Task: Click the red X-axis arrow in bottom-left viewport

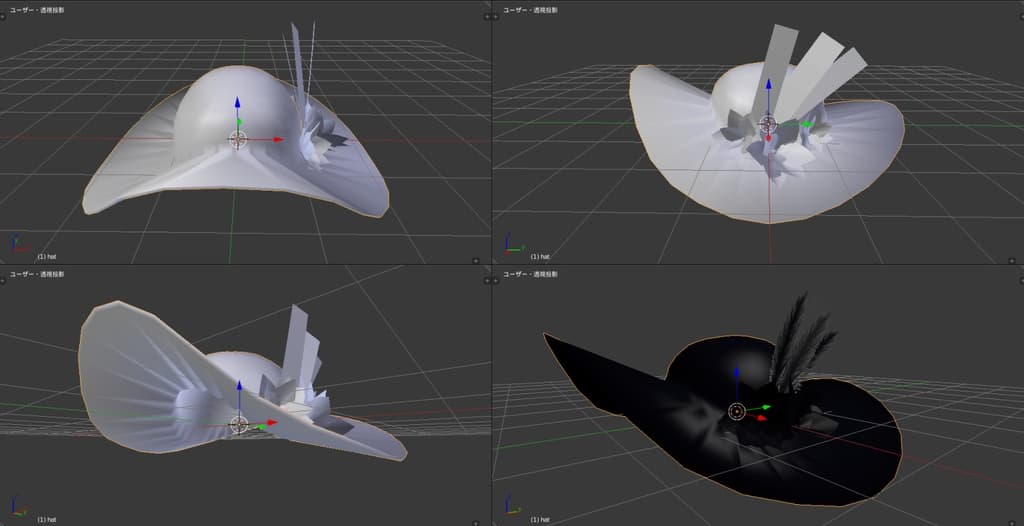Action: tap(272, 423)
